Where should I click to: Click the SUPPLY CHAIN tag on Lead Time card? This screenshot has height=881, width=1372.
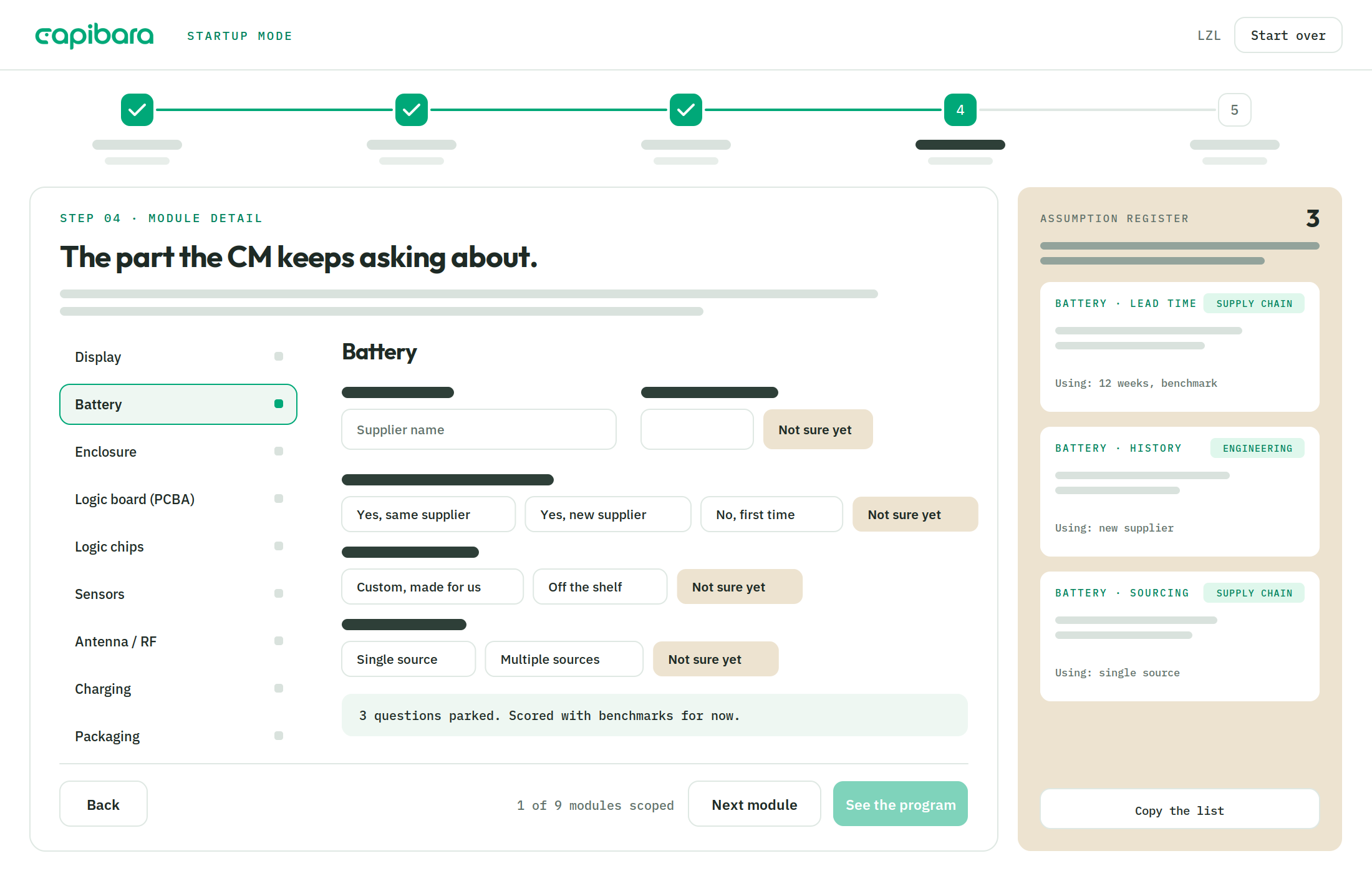[1254, 303]
